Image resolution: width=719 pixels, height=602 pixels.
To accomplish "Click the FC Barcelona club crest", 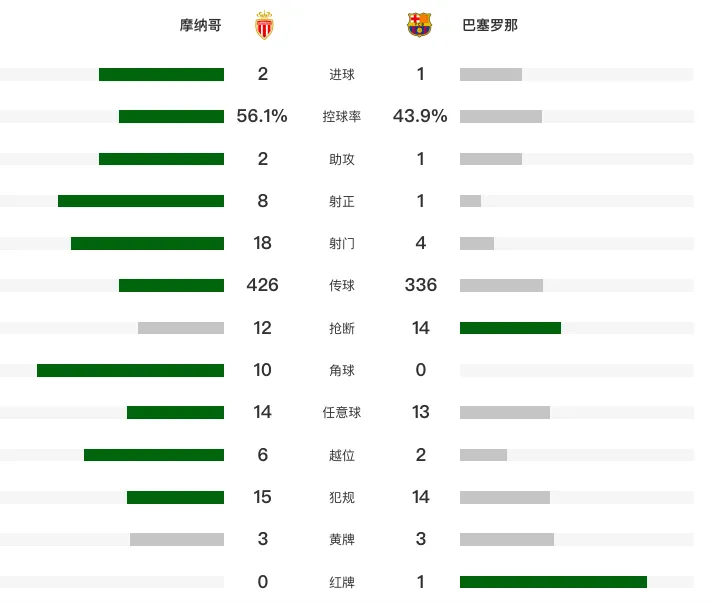I will (x=419, y=24).
